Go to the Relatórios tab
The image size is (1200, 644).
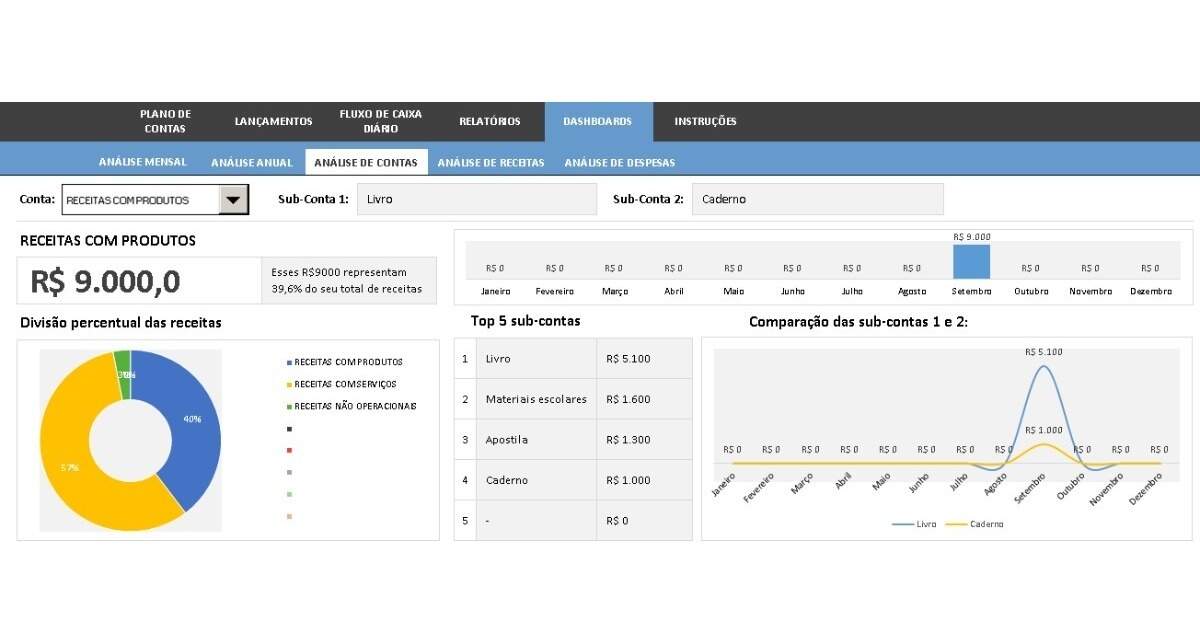489,121
